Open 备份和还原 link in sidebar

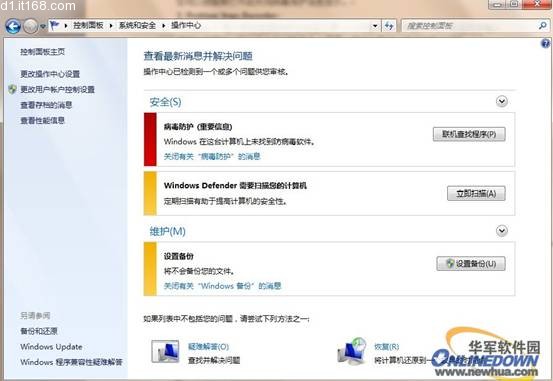[39, 331]
